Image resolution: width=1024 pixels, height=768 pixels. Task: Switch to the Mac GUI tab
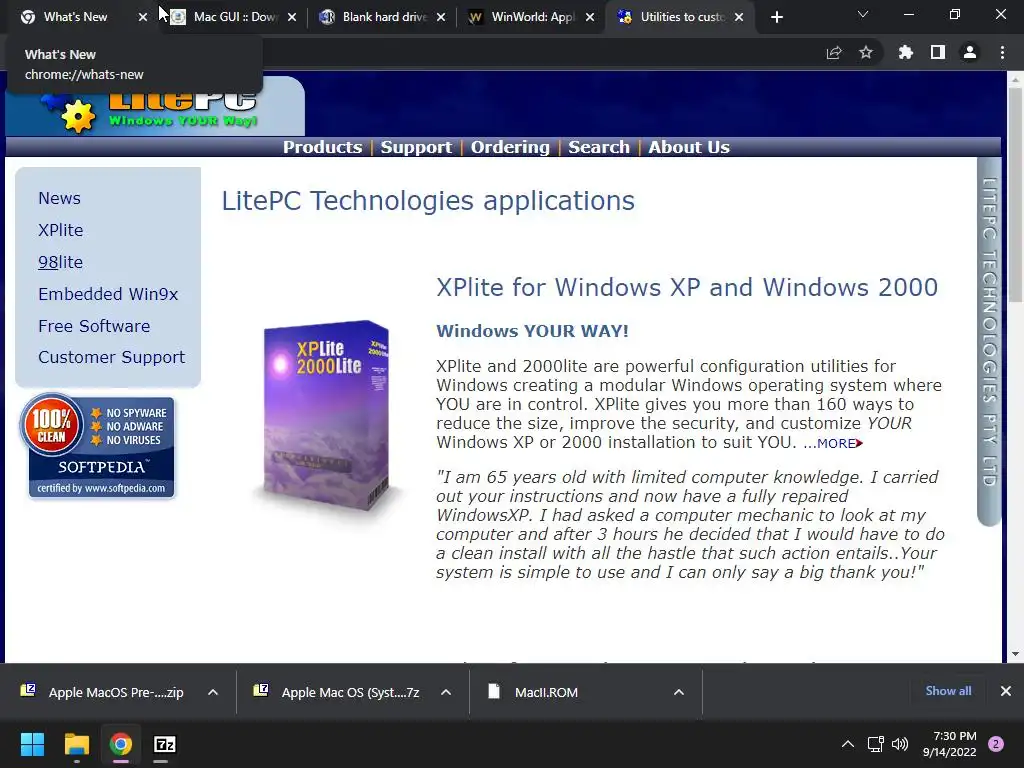pyautogui.click(x=229, y=17)
